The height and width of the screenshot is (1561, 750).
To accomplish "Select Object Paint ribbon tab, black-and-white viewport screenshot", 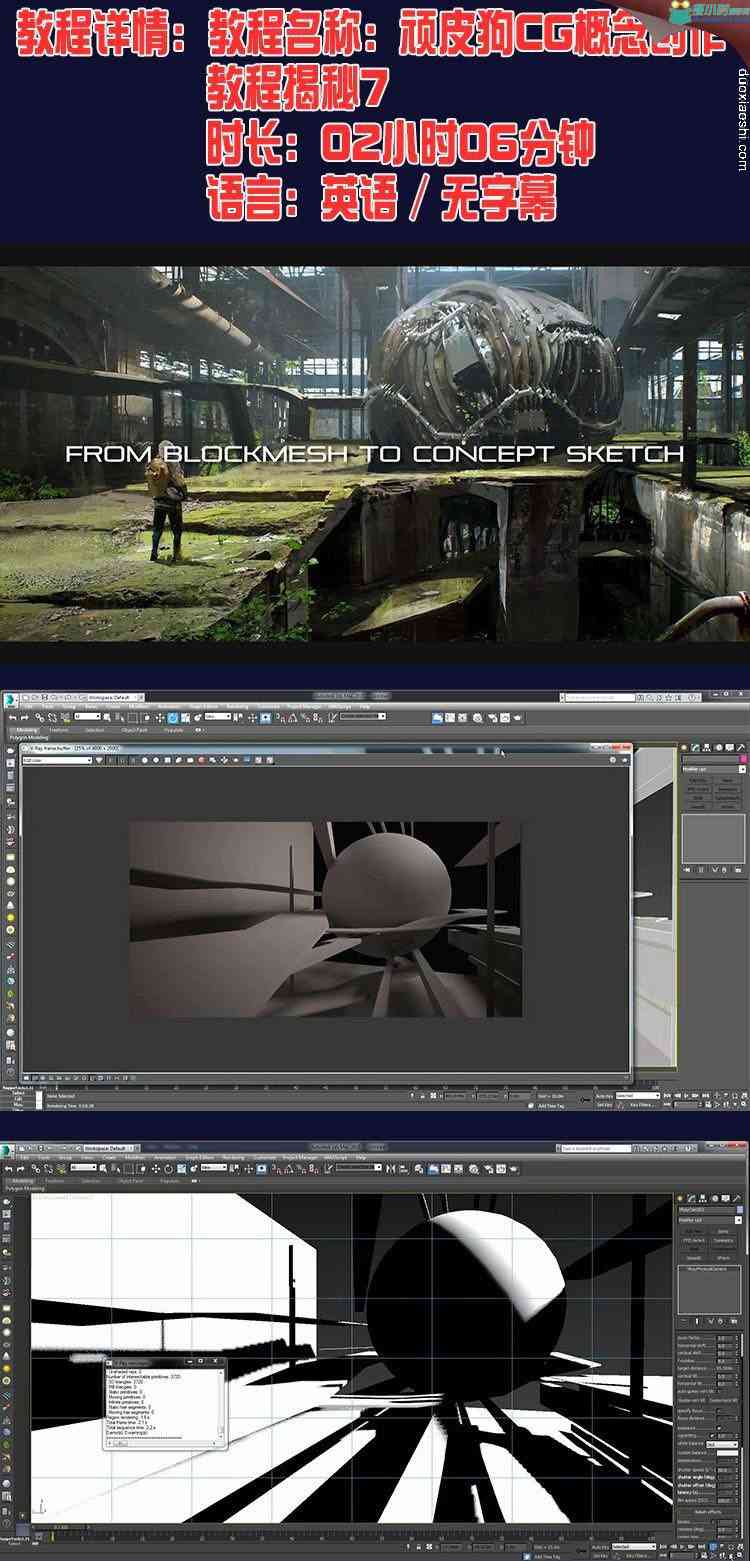I will [x=131, y=1181].
